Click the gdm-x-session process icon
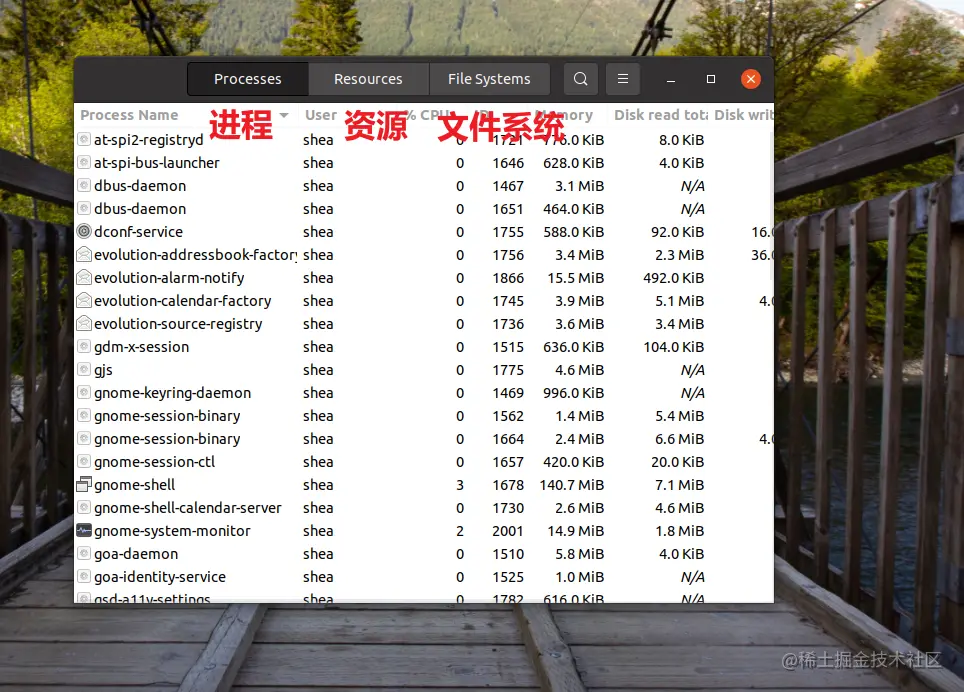The image size is (964, 692). pos(84,347)
